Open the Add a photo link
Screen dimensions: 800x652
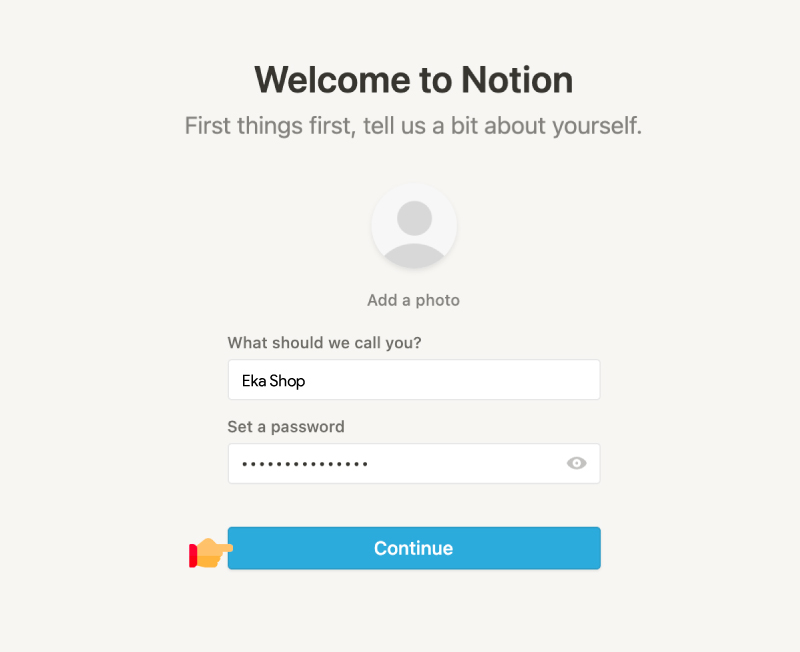click(x=413, y=300)
